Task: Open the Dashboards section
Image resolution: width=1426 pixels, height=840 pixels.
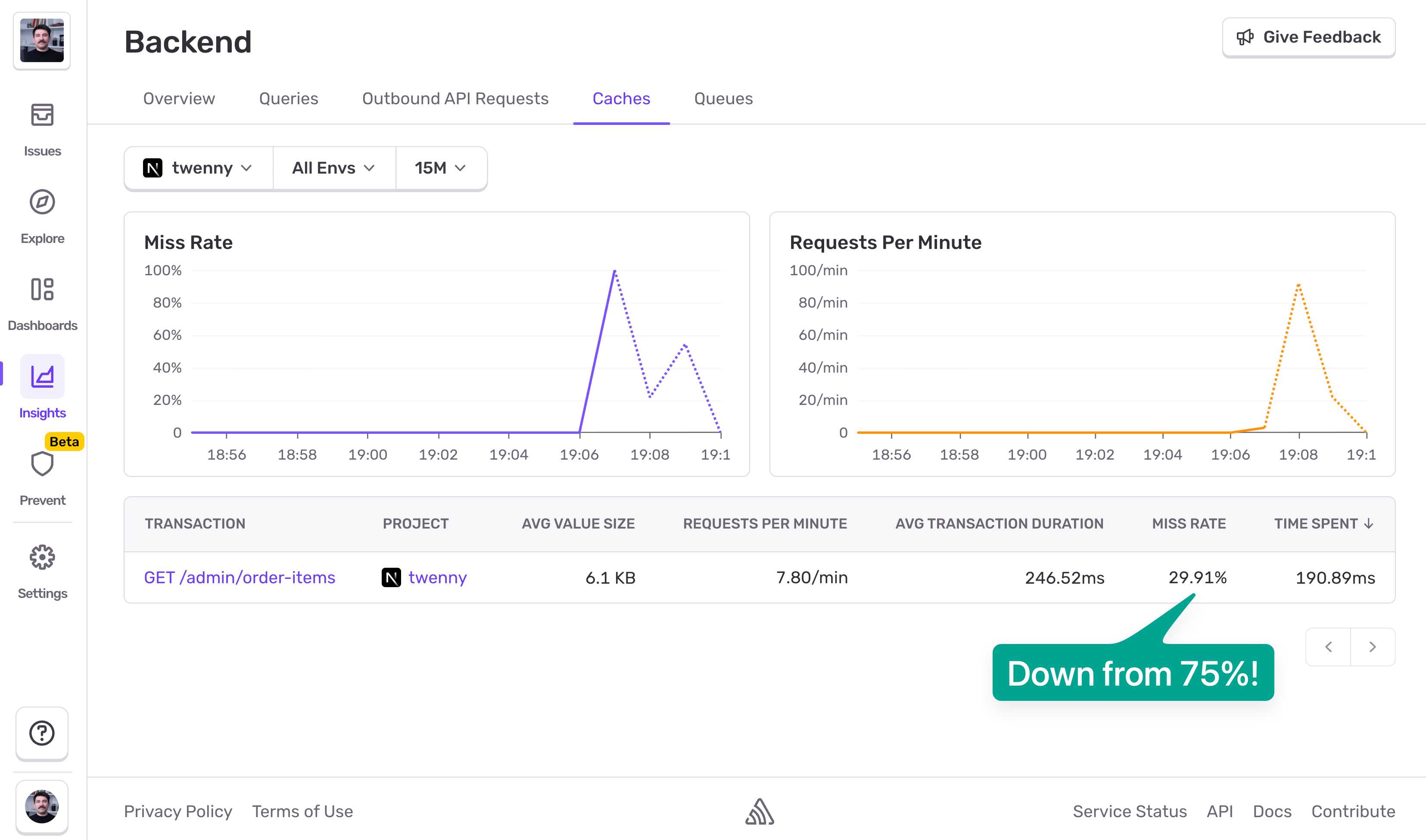Action: click(42, 290)
